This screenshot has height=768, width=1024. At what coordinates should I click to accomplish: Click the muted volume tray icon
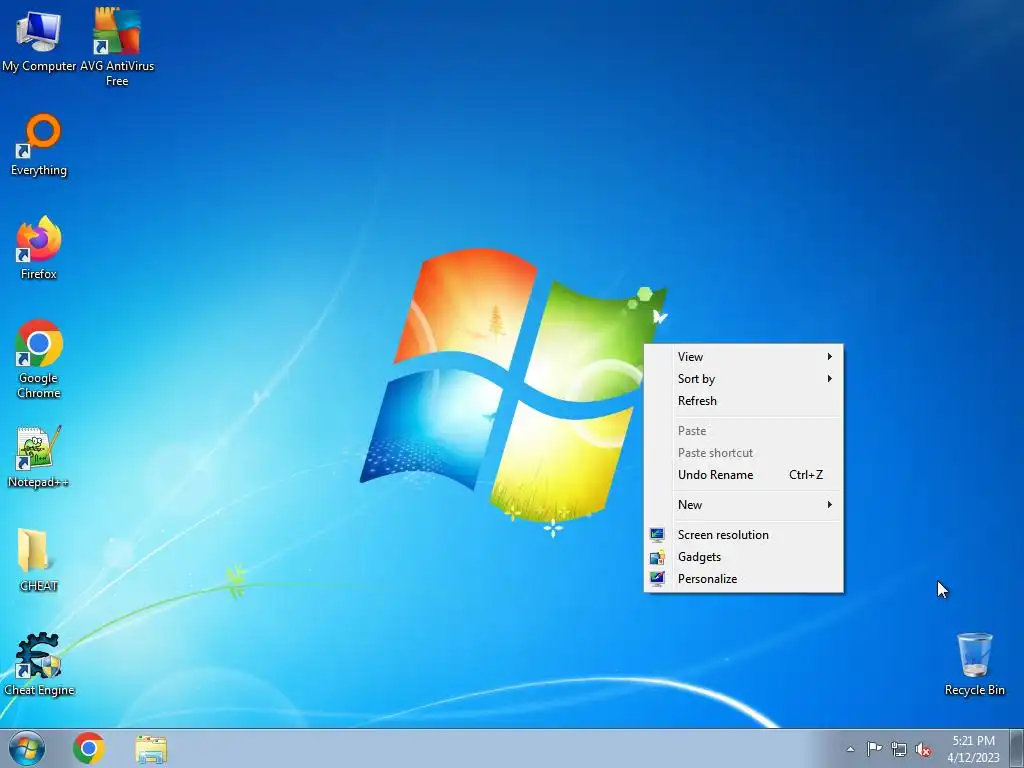click(x=923, y=750)
